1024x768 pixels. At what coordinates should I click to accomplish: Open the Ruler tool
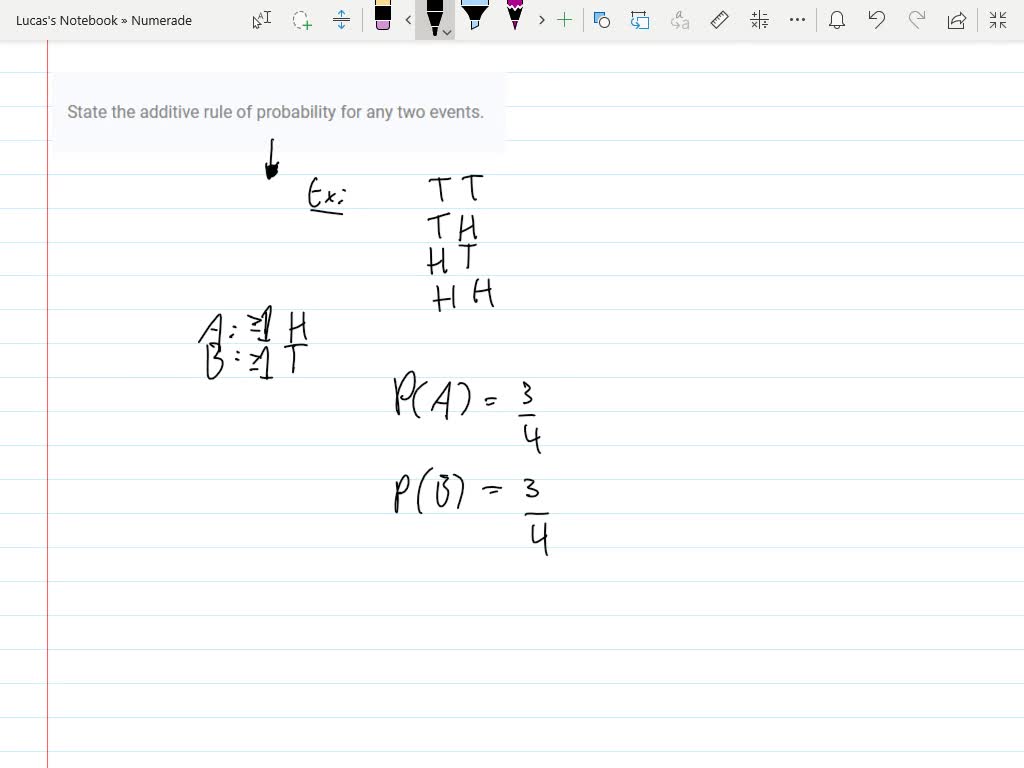point(719,20)
